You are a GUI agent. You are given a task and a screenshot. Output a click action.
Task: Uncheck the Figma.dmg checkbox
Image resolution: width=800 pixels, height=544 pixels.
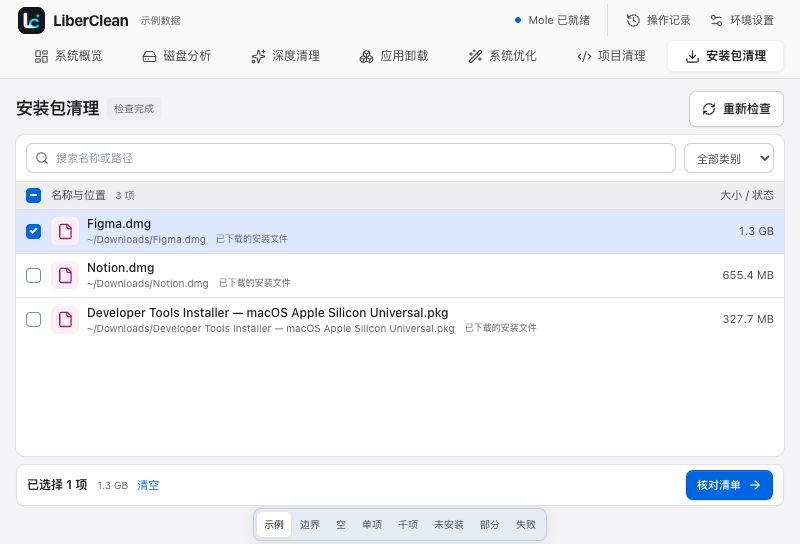34,231
